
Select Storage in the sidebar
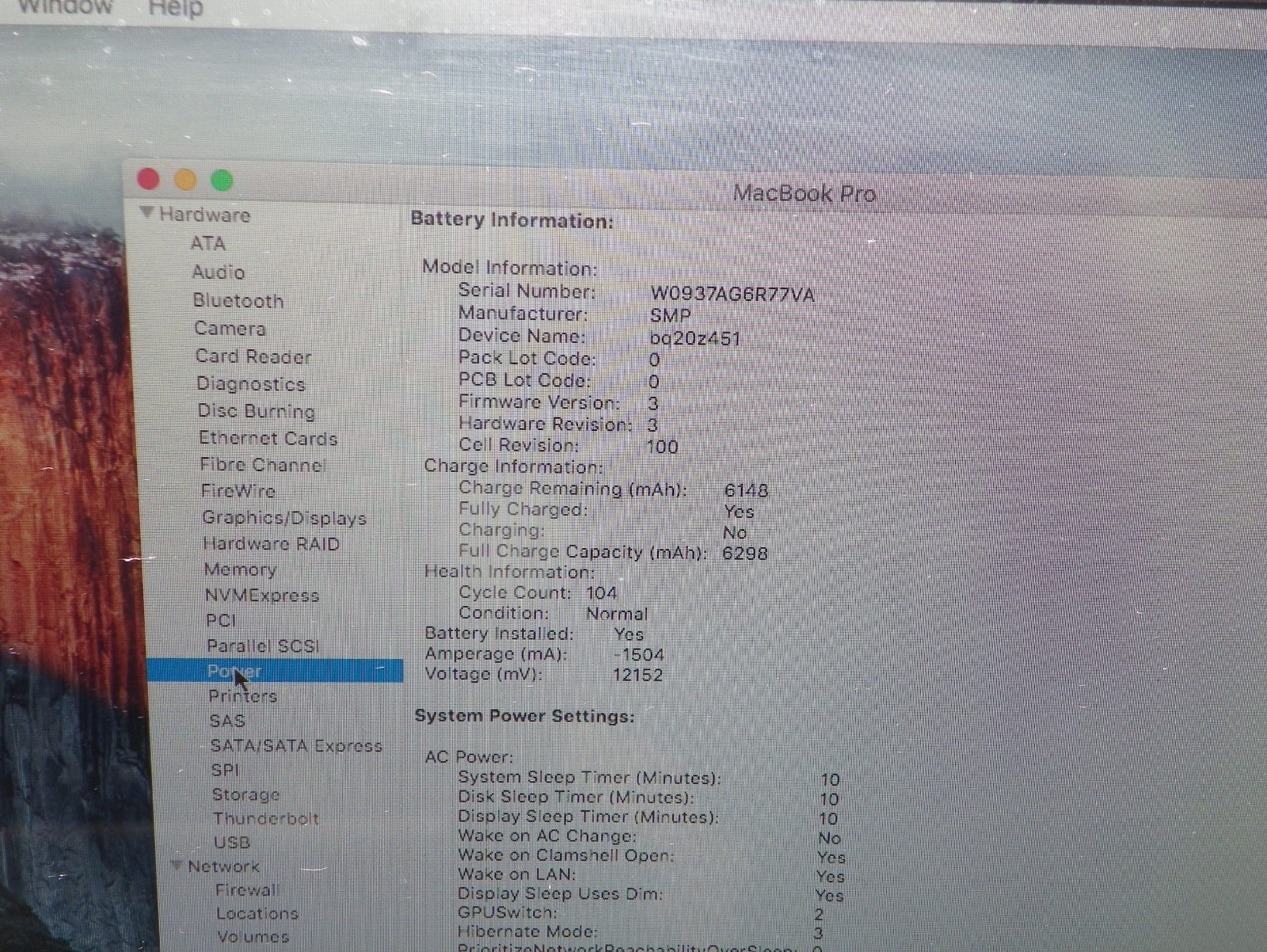pyautogui.click(x=246, y=794)
